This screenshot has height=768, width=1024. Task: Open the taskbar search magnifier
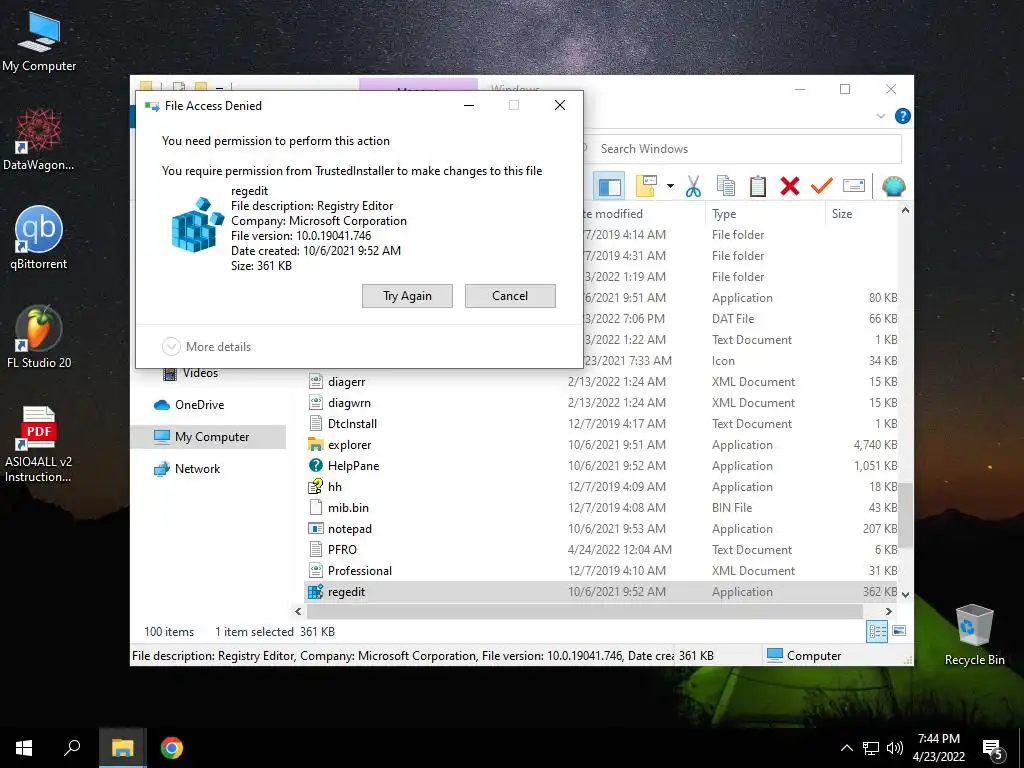(72, 748)
